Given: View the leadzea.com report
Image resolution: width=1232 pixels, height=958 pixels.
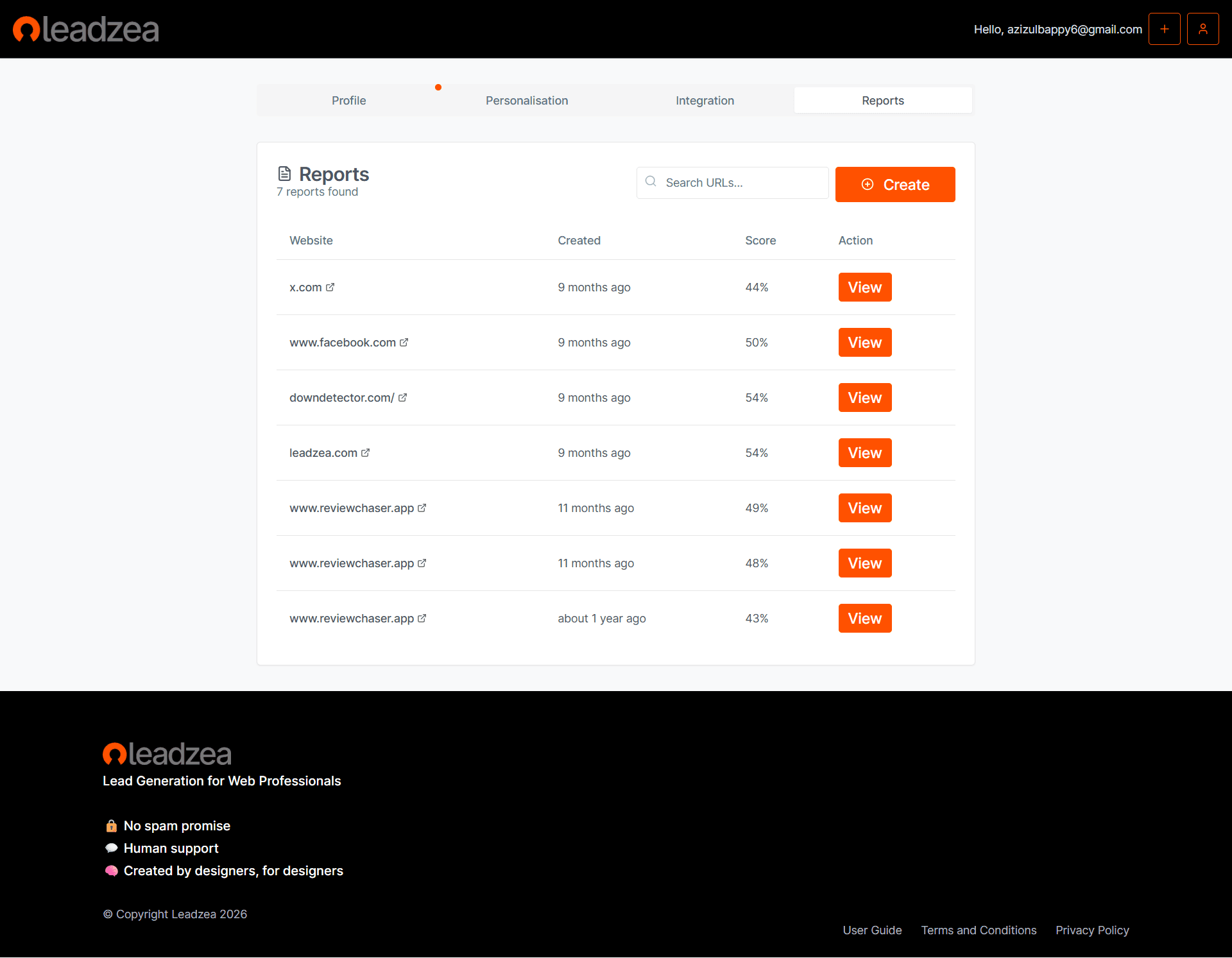Looking at the screenshot, I should coord(865,453).
